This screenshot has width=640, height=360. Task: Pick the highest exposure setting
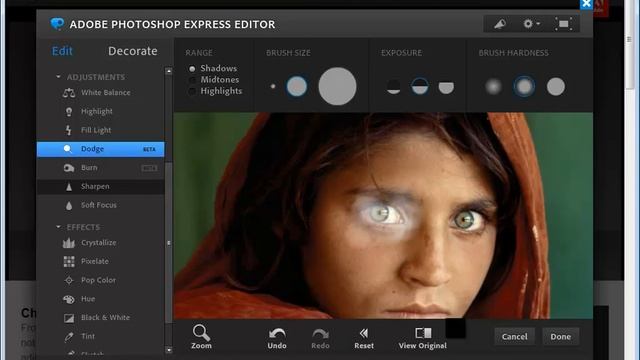tap(446, 87)
